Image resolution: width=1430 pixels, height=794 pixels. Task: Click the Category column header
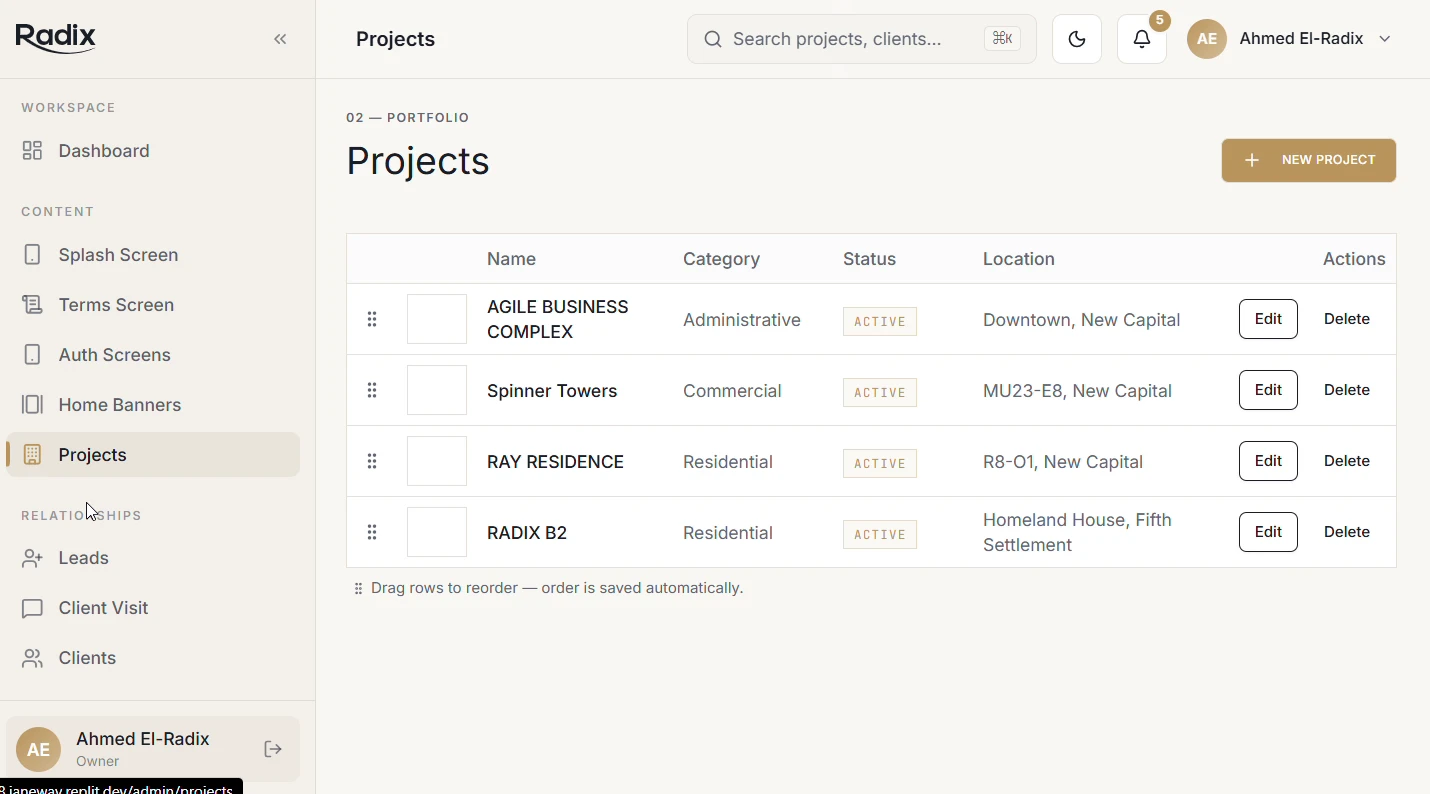pos(722,259)
